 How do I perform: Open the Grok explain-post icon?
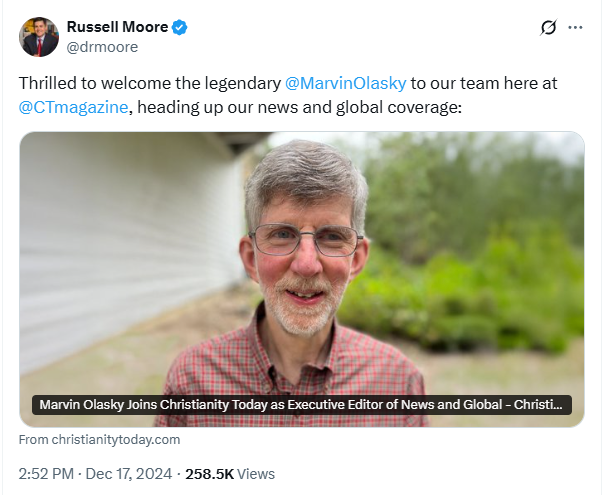(548, 27)
